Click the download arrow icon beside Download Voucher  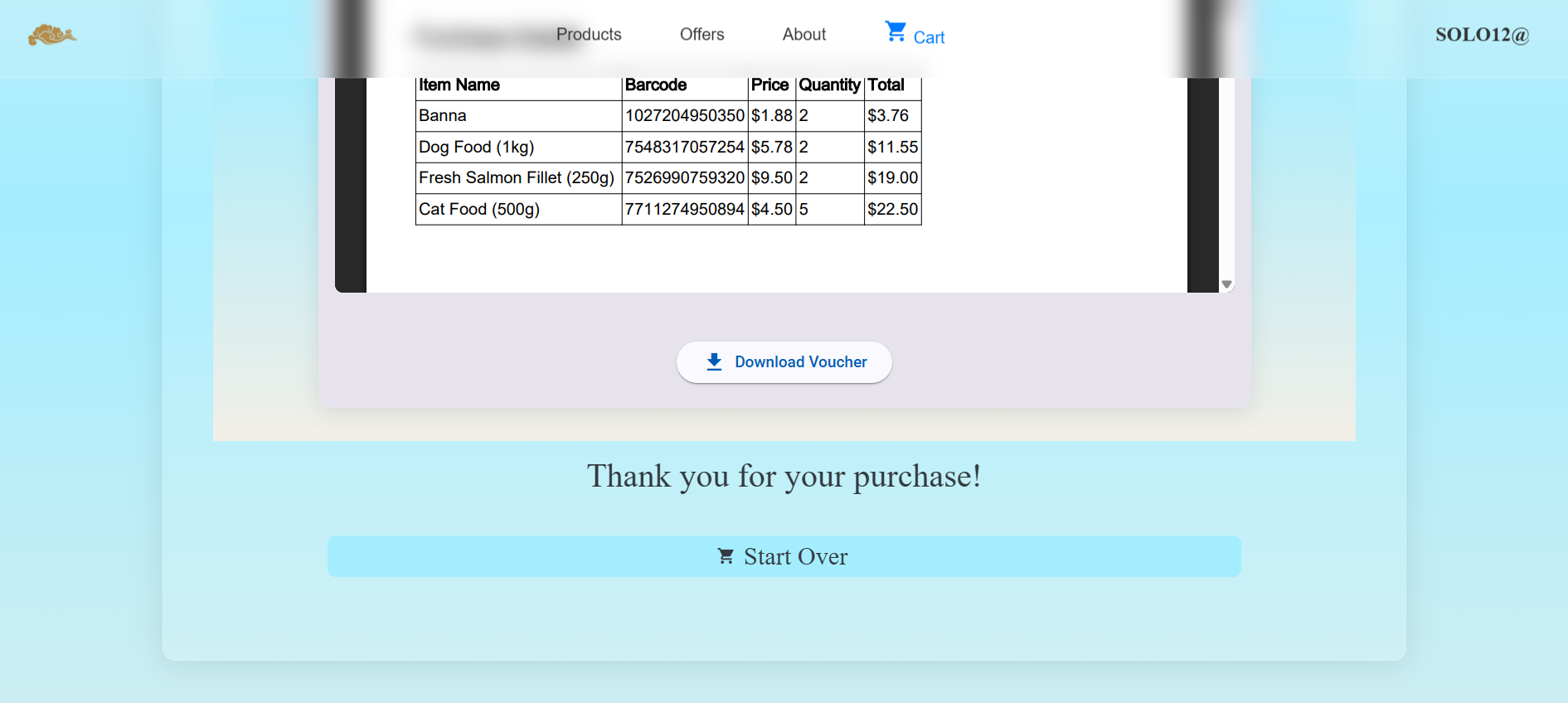pyautogui.click(x=714, y=361)
